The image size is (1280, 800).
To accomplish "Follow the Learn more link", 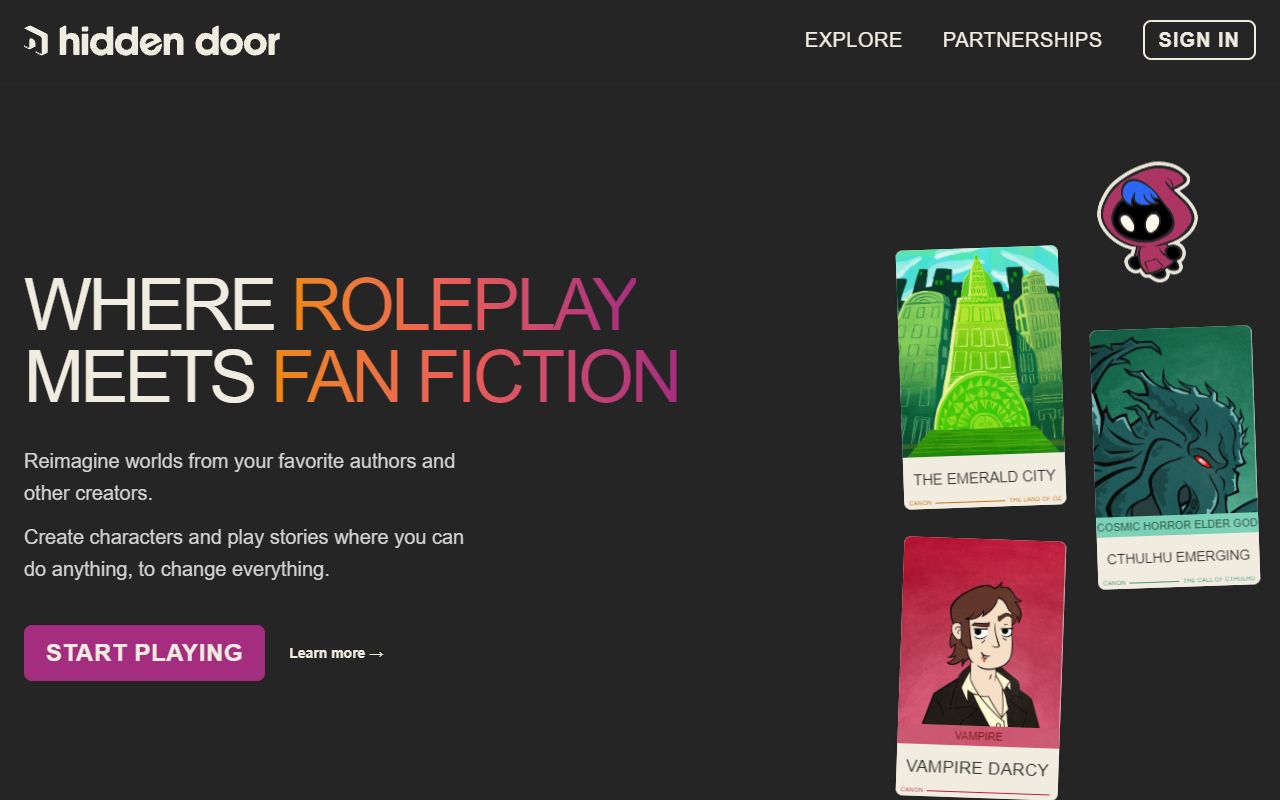I will (x=337, y=653).
